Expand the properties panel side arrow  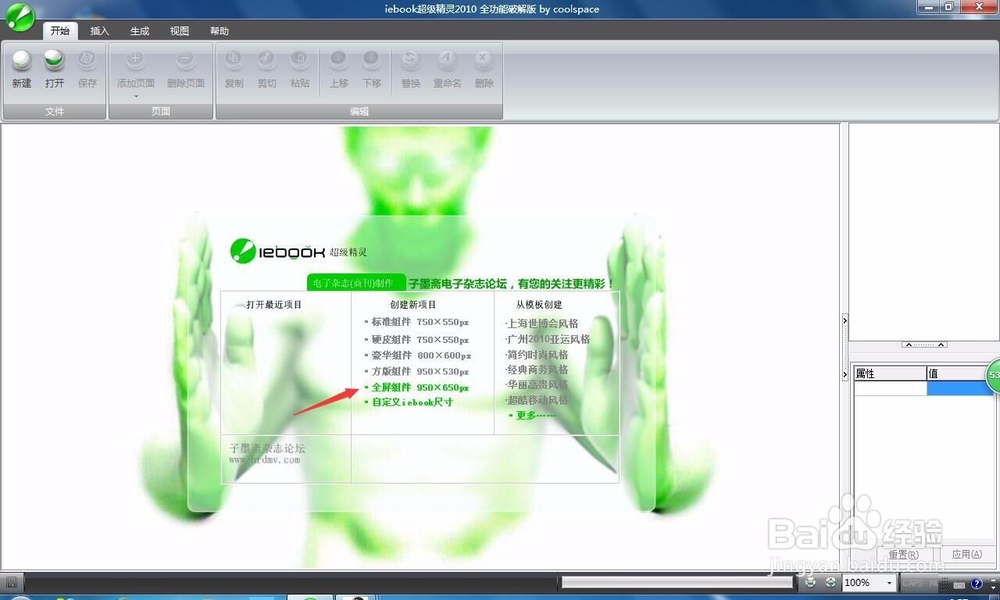[844, 375]
